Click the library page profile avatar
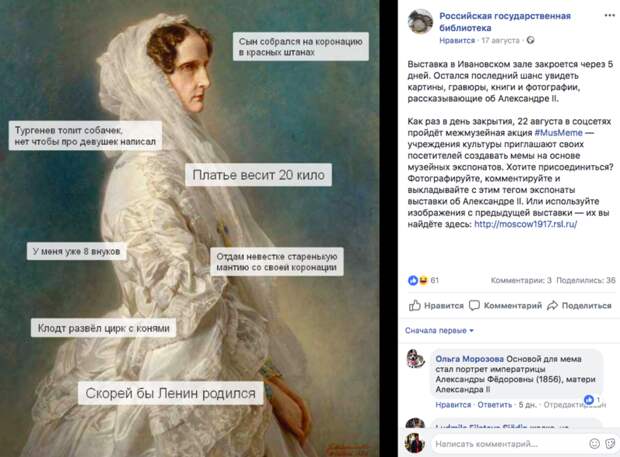Viewport: 620px width, 457px height. coord(420,22)
